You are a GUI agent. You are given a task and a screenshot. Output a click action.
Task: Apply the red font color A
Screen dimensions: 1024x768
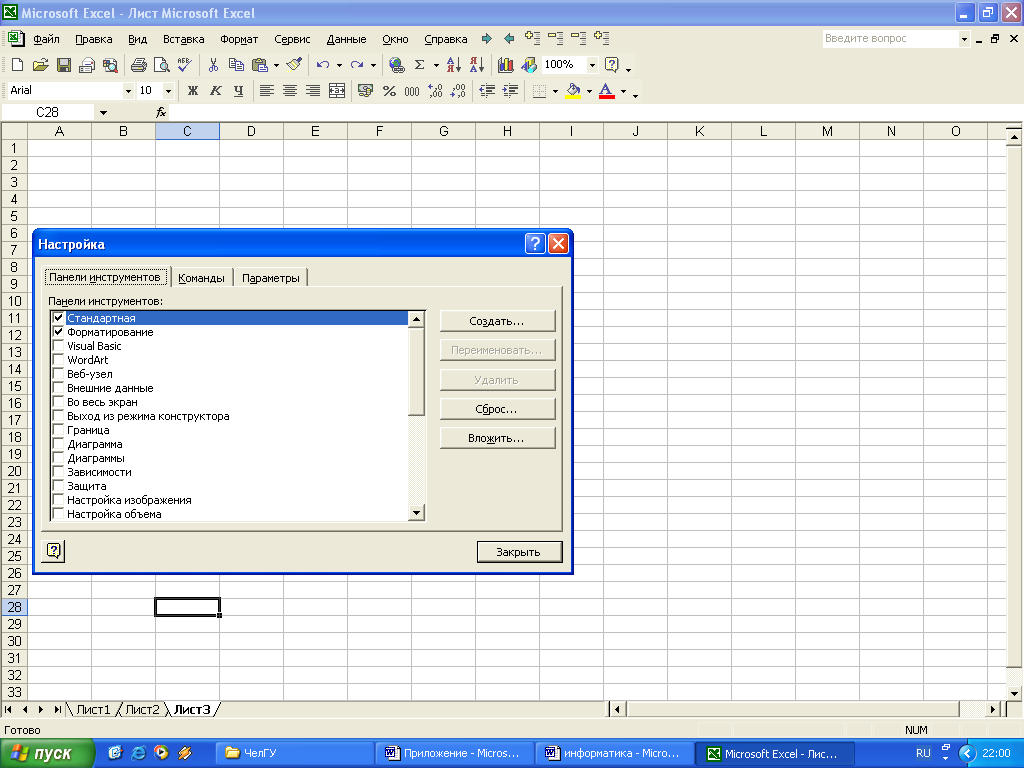[607, 91]
